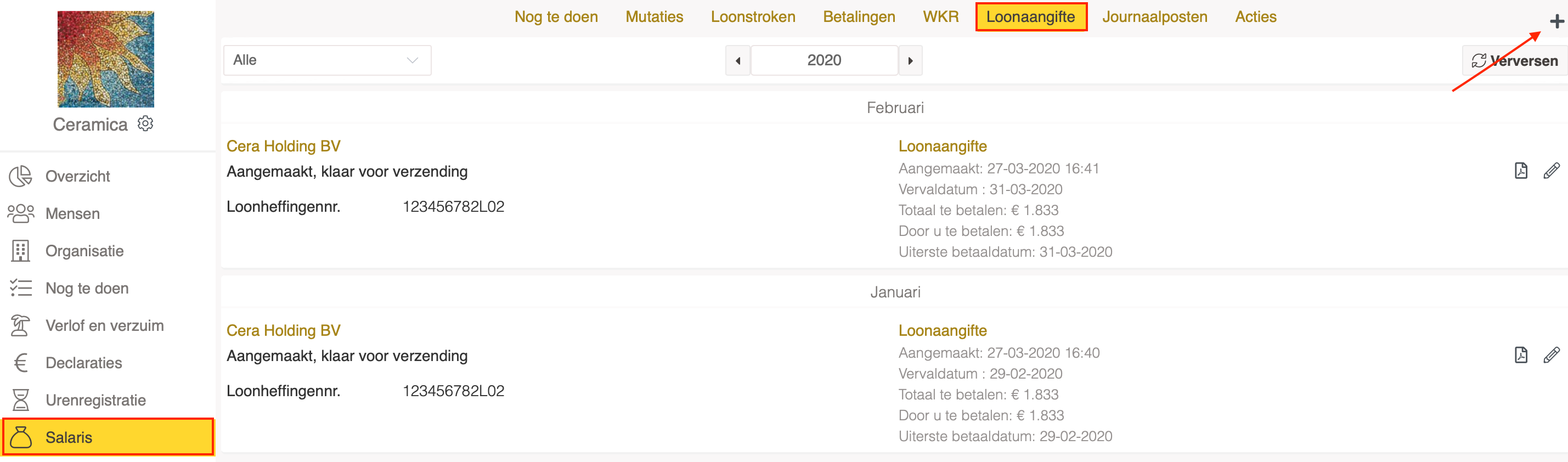Viewport: 1568px width, 462px height.
Task: Click Cera Holding BV link under Februari
Action: coord(283,146)
